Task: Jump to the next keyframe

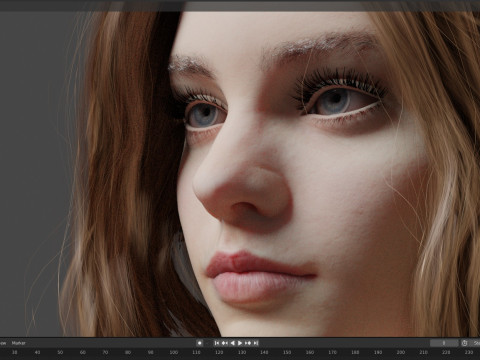Action: pyautogui.click(x=248, y=343)
